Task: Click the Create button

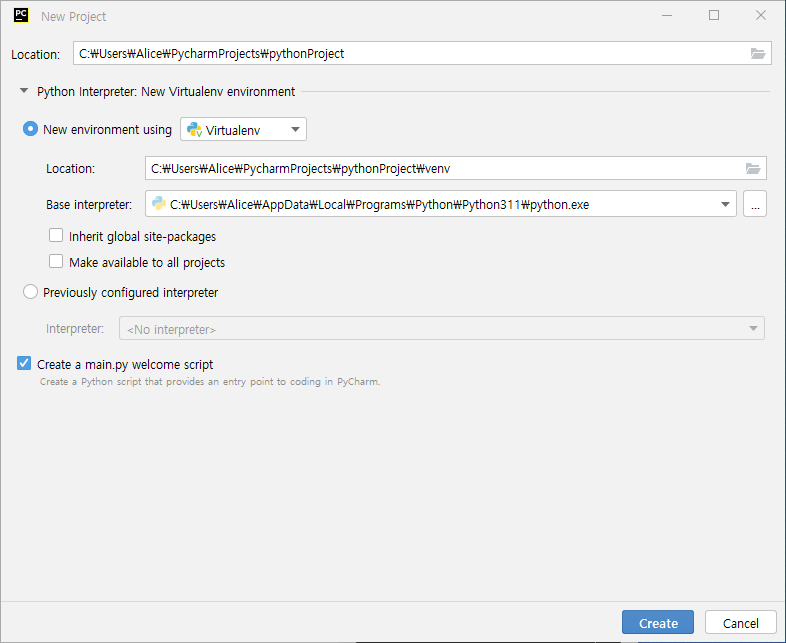Action: pos(658,622)
